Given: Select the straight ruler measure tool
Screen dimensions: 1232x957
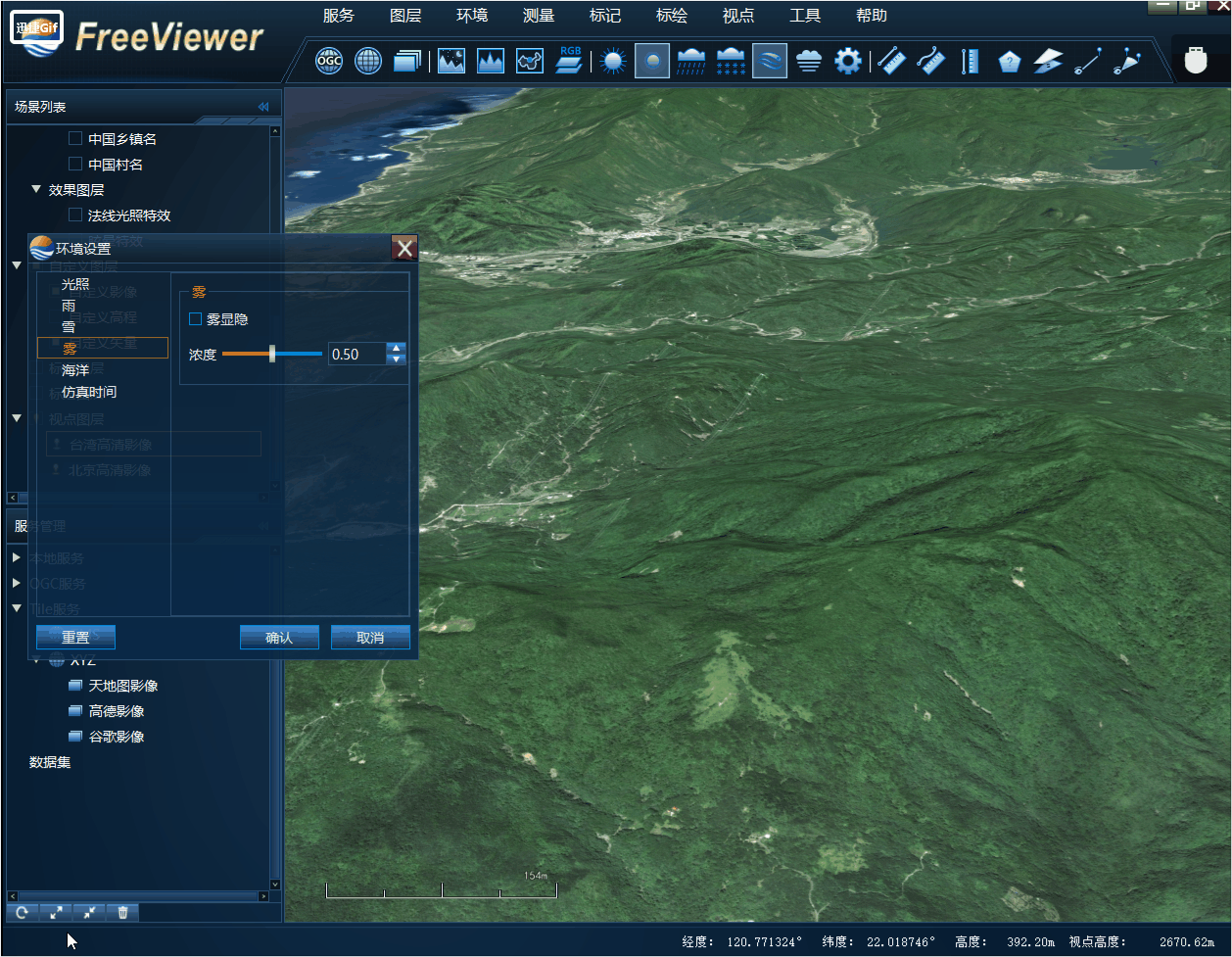Looking at the screenshot, I should click(891, 62).
